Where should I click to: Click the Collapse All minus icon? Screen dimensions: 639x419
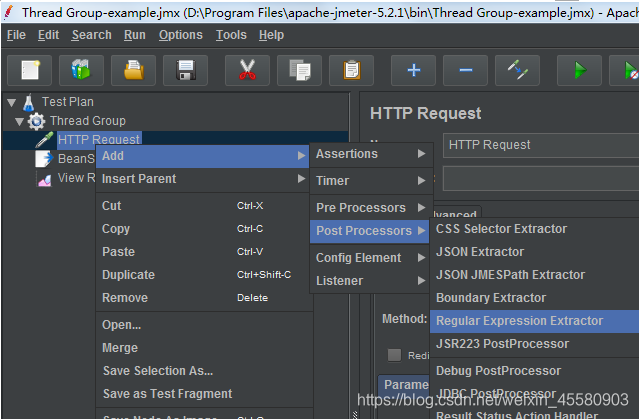coord(465,70)
